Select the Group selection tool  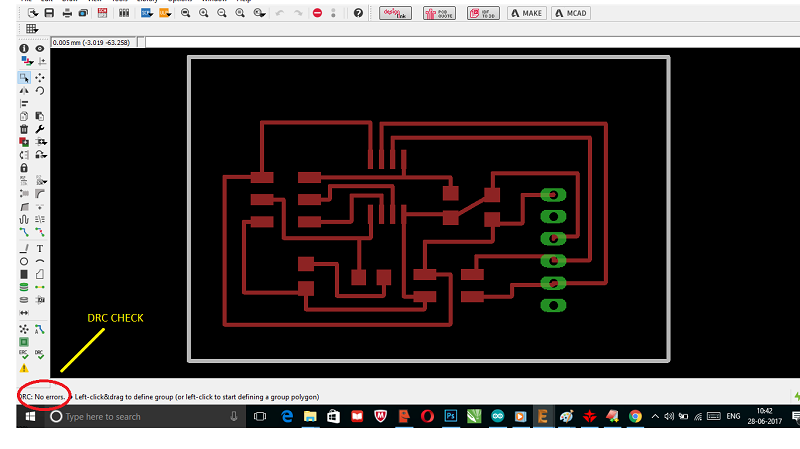click(24, 78)
